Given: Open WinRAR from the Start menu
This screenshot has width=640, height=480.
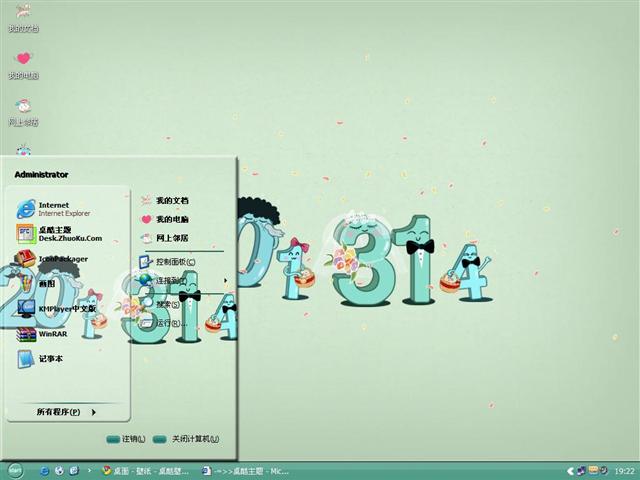Looking at the screenshot, I should 42,334.
